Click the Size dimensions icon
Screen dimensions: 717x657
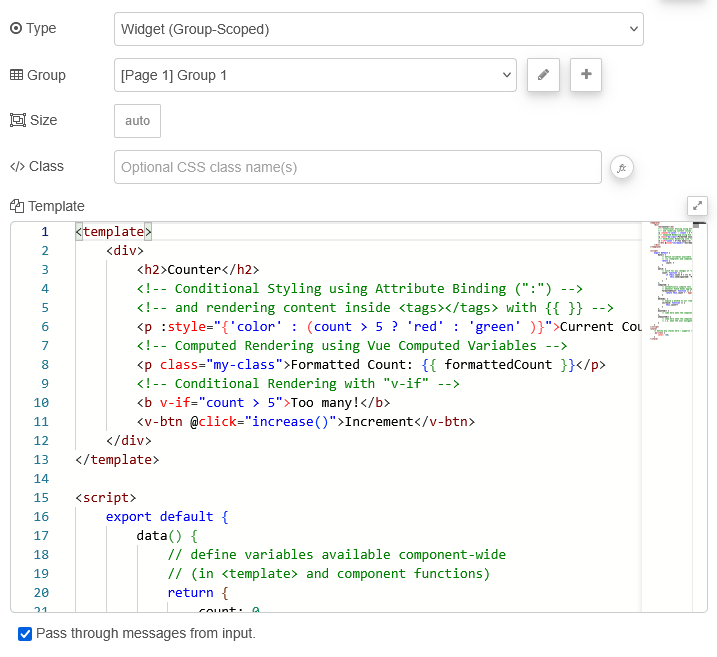pyautogui.click(x=17, y=121)
